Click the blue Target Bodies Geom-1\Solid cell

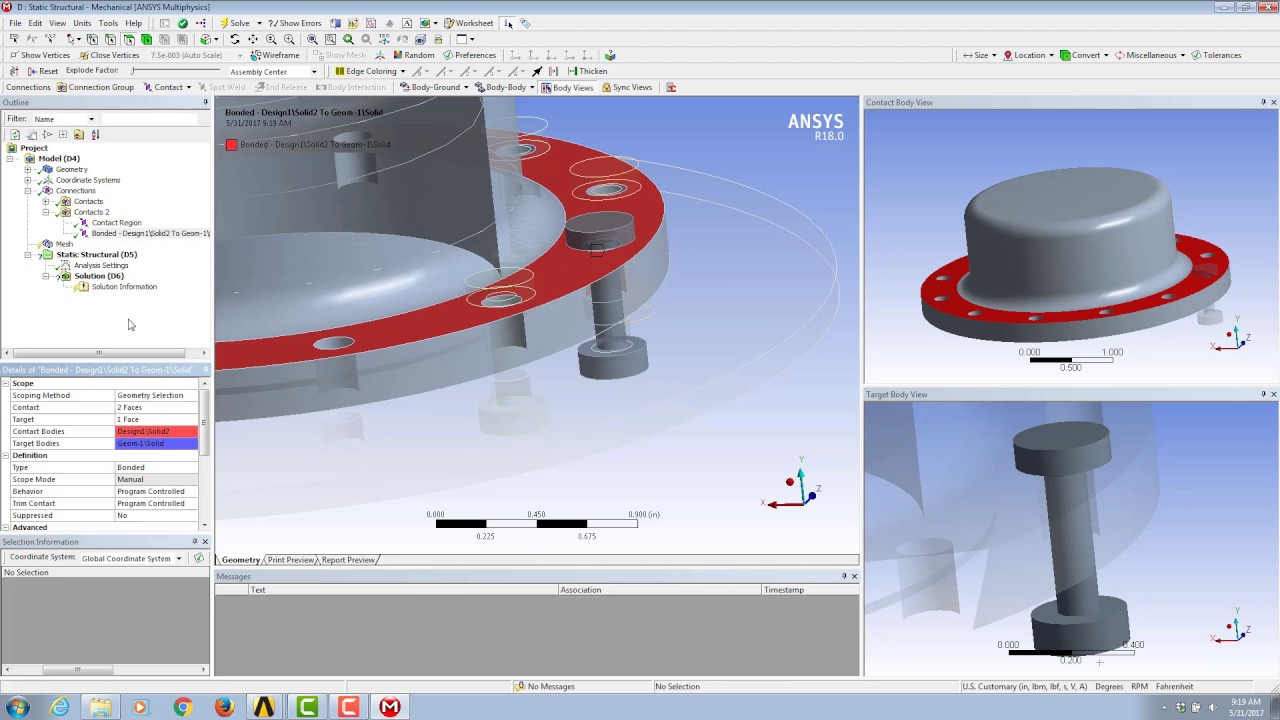pos(156,443)
